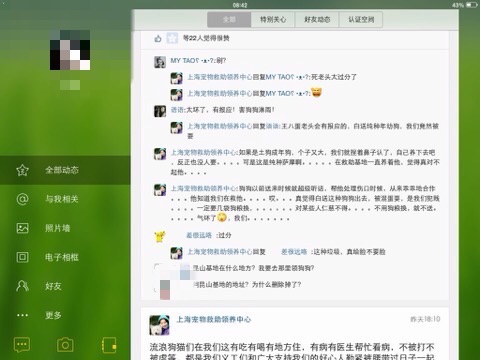
Task: Open 差很远咯 commenter name link
Action: [x=199, y=235]
